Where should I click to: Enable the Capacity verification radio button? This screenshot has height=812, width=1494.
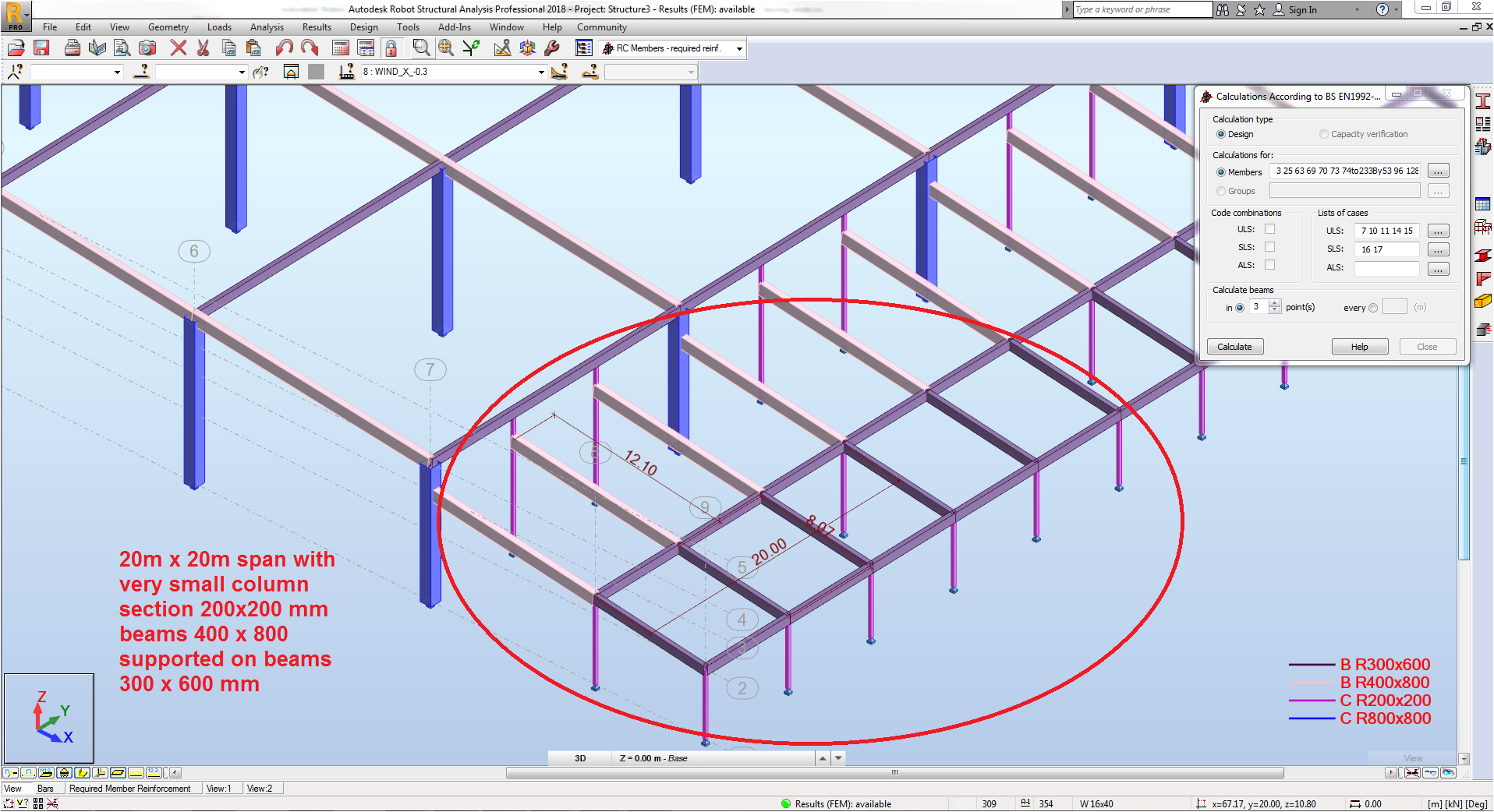tap(1323, 134)
